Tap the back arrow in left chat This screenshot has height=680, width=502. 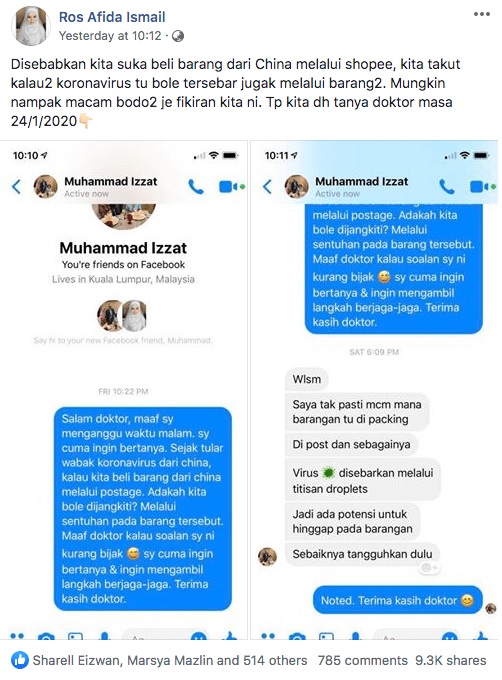click(16, 186)
